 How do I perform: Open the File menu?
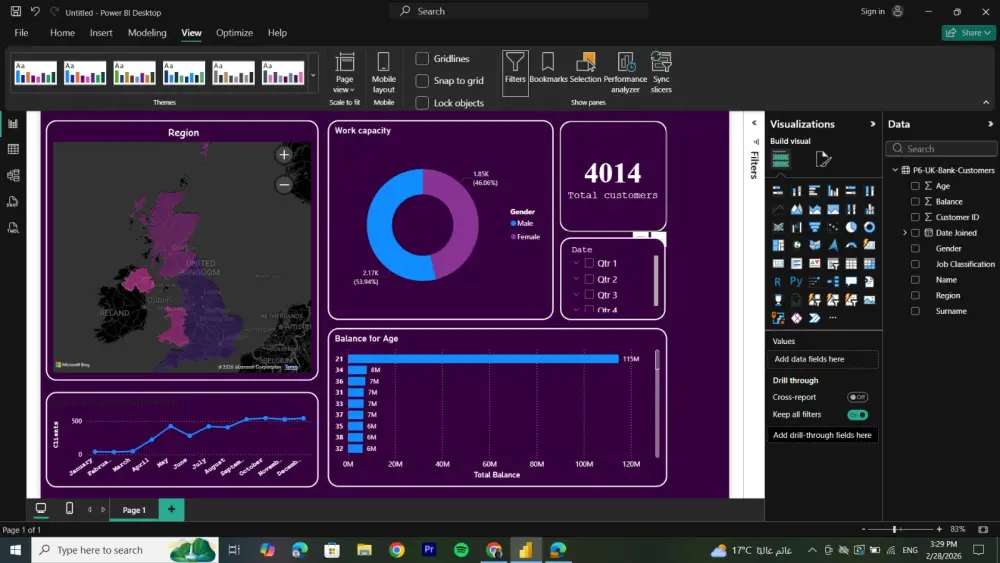(21, 33)
